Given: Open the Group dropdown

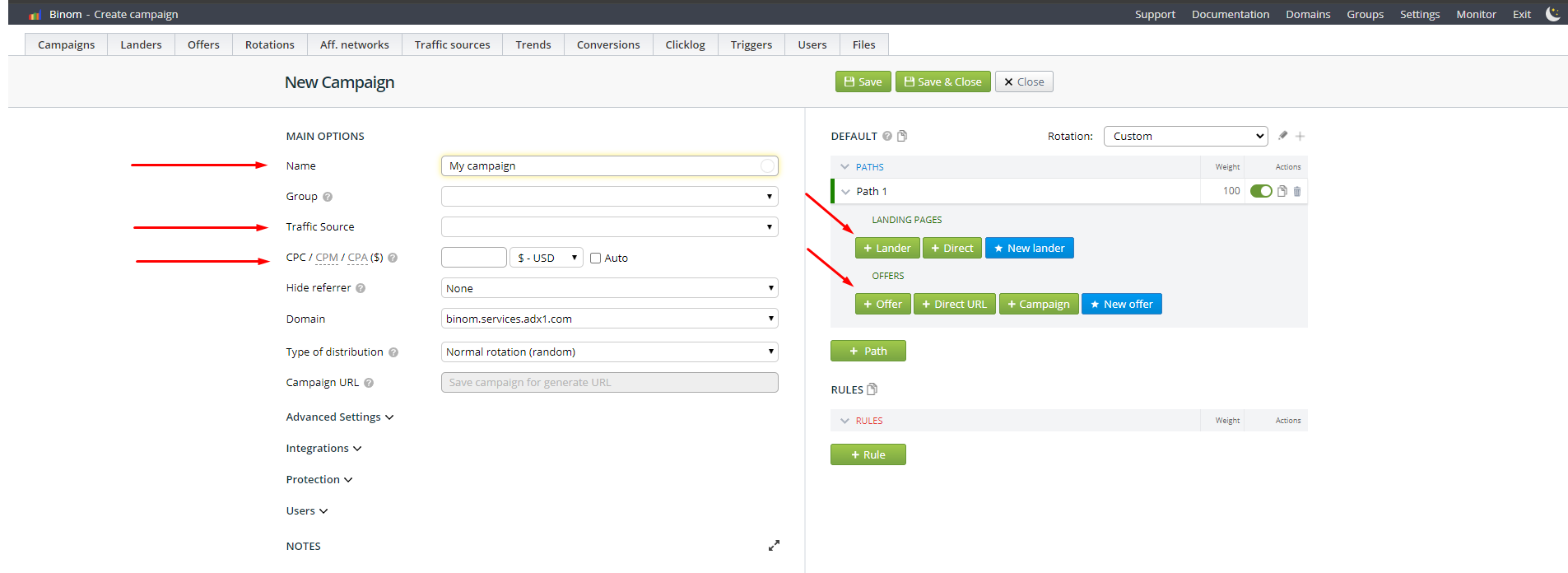Looking at the screenshot, I should (x=610, y=196).
